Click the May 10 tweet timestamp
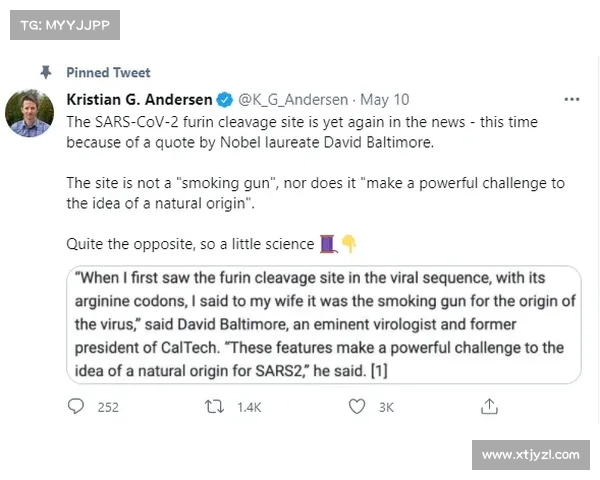The height and width of the screenshot is (480, 600). tap(387, 100)
